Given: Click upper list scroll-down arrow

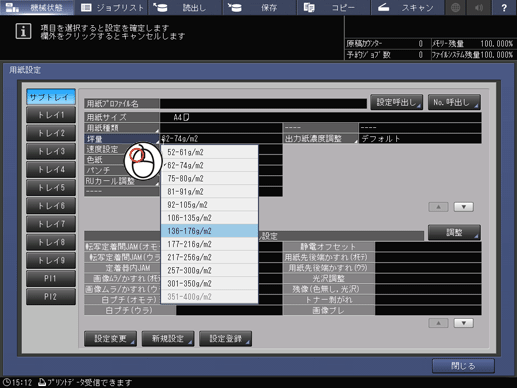Looking at the screenshot, I should 464,207.
